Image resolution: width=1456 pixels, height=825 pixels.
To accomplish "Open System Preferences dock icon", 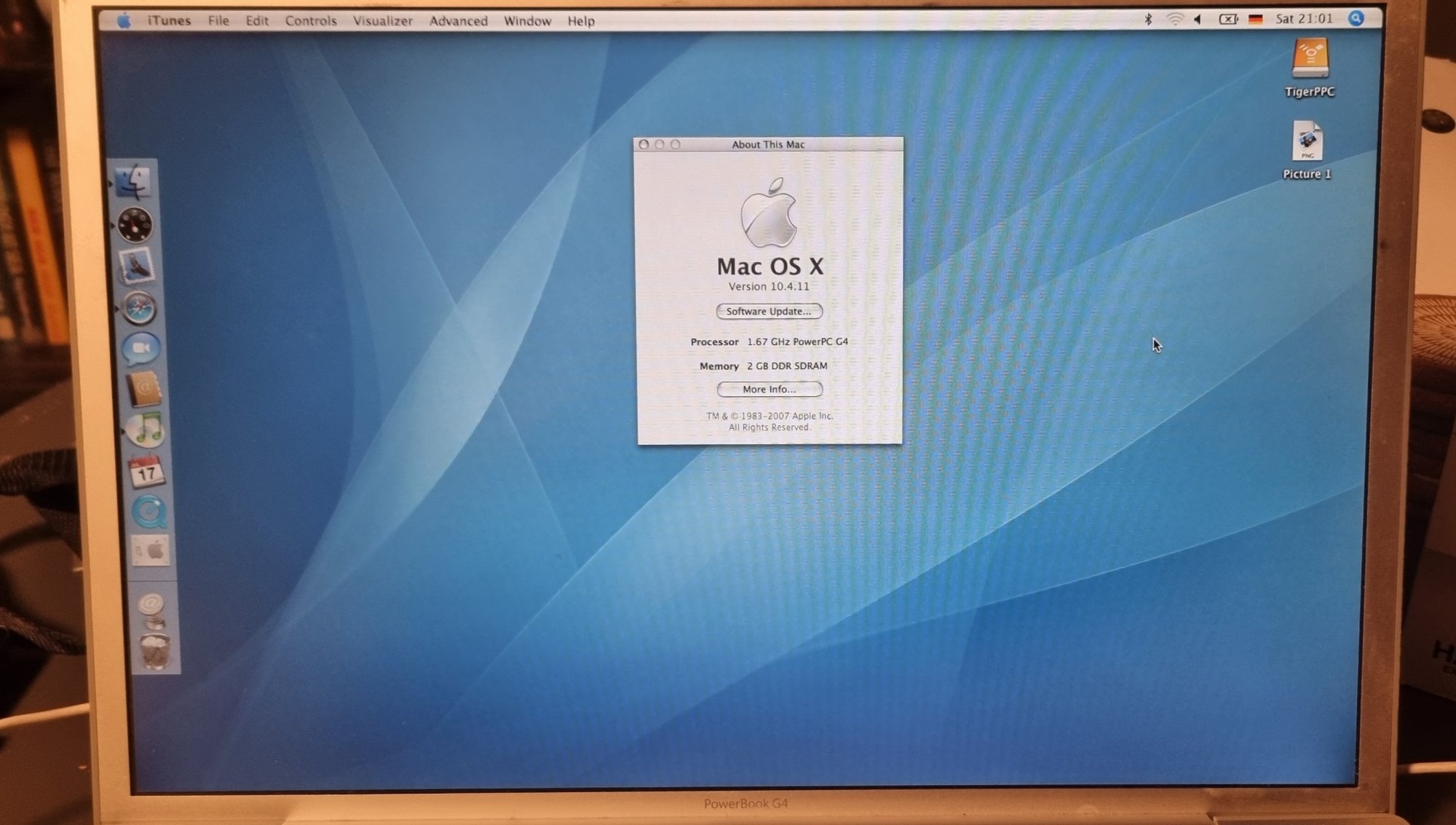I will [151, 551].
